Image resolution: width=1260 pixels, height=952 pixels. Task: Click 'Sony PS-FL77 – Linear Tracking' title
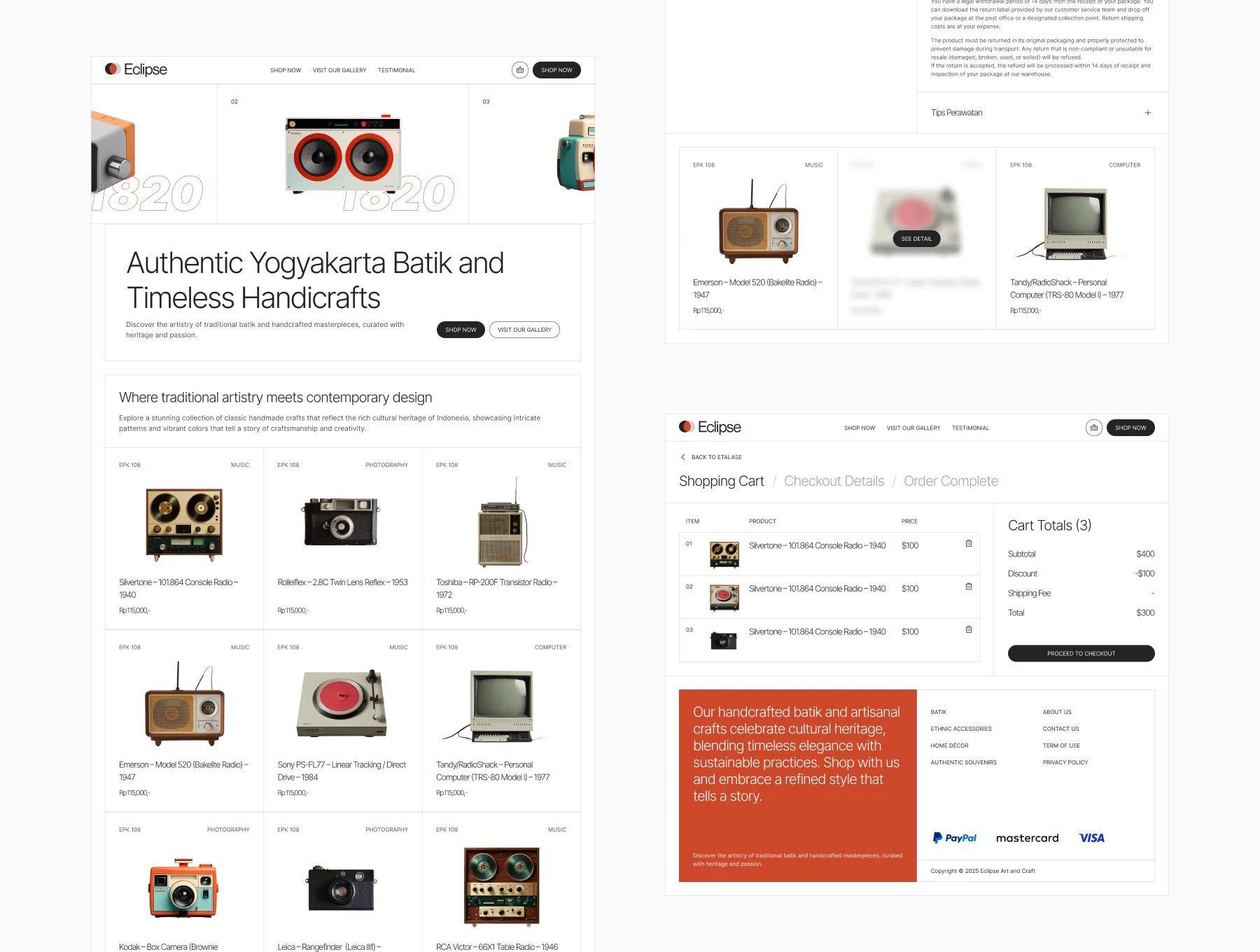pyautogui.click(x=342, y=771)
